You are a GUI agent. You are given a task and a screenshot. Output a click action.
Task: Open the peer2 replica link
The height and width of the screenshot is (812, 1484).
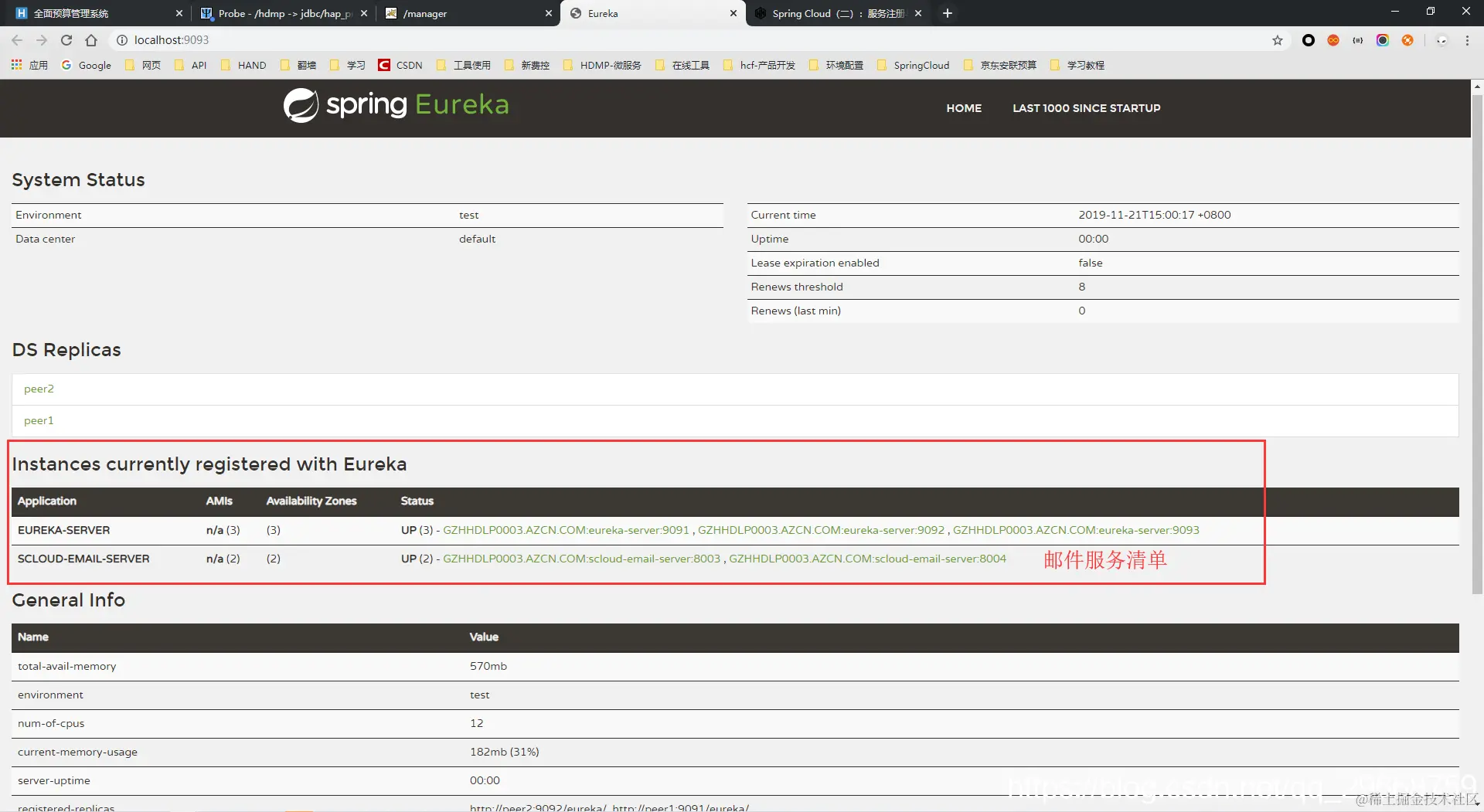coord(39,389)
